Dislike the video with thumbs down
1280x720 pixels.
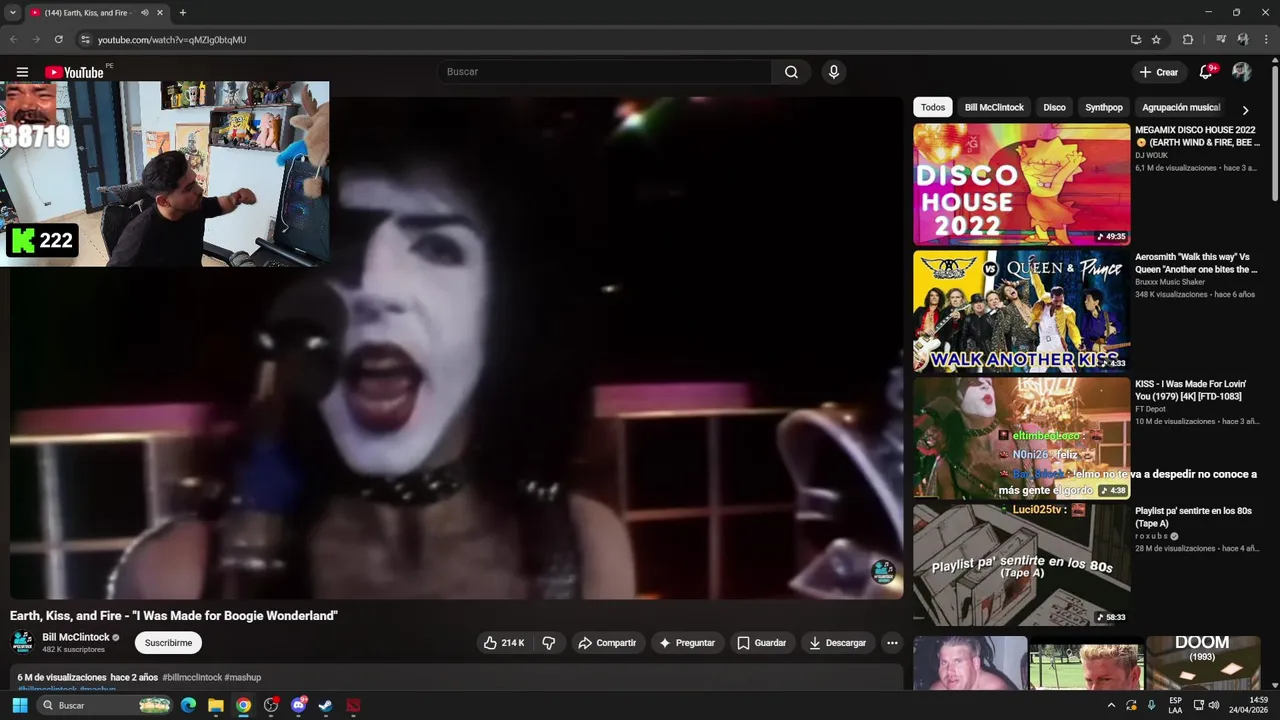click(x=549, y=643)
